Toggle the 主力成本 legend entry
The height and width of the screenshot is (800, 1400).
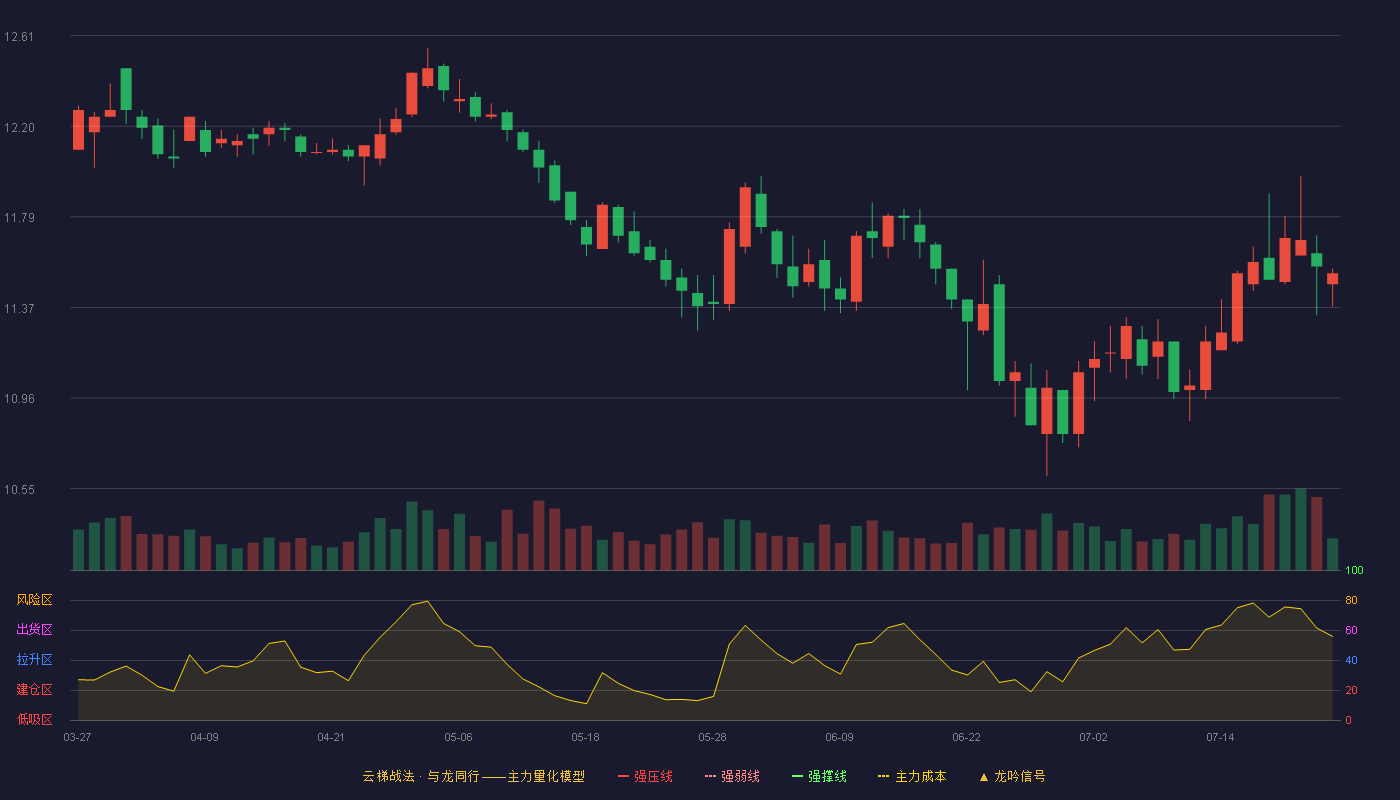pos(912,776)
